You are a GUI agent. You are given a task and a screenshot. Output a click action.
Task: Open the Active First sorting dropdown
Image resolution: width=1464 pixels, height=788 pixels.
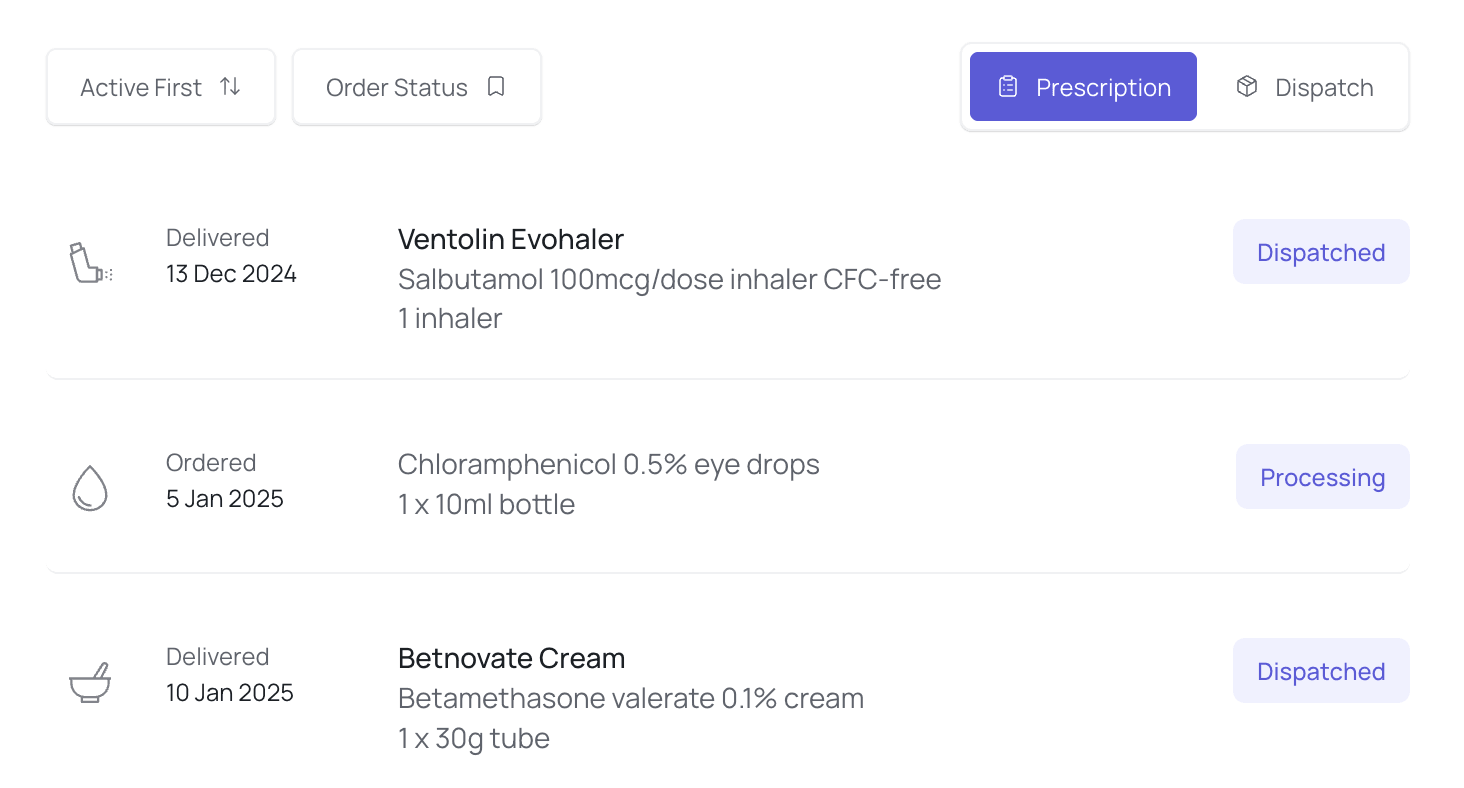[160, 86]
